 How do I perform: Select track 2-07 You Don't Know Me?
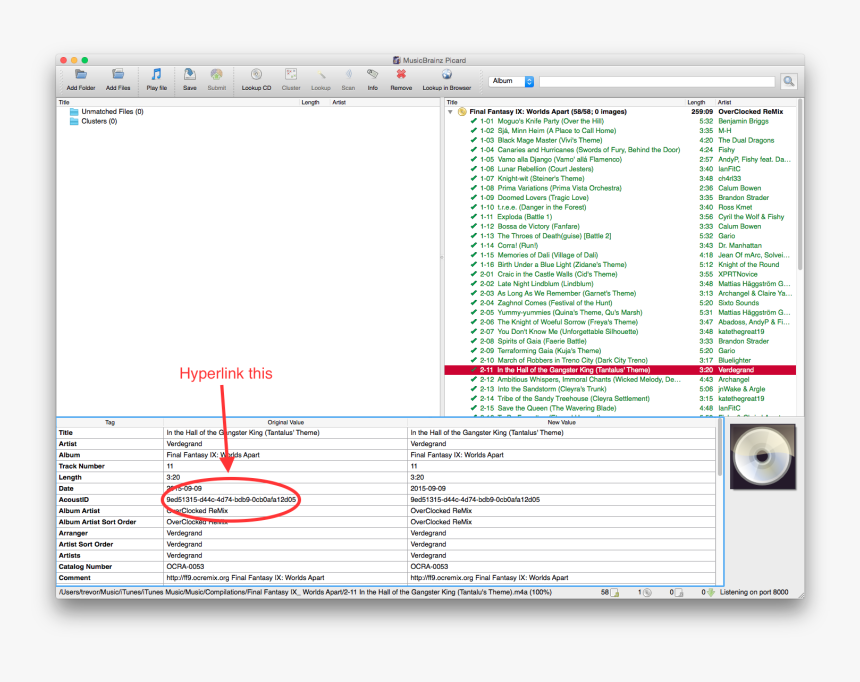(620, 331)
